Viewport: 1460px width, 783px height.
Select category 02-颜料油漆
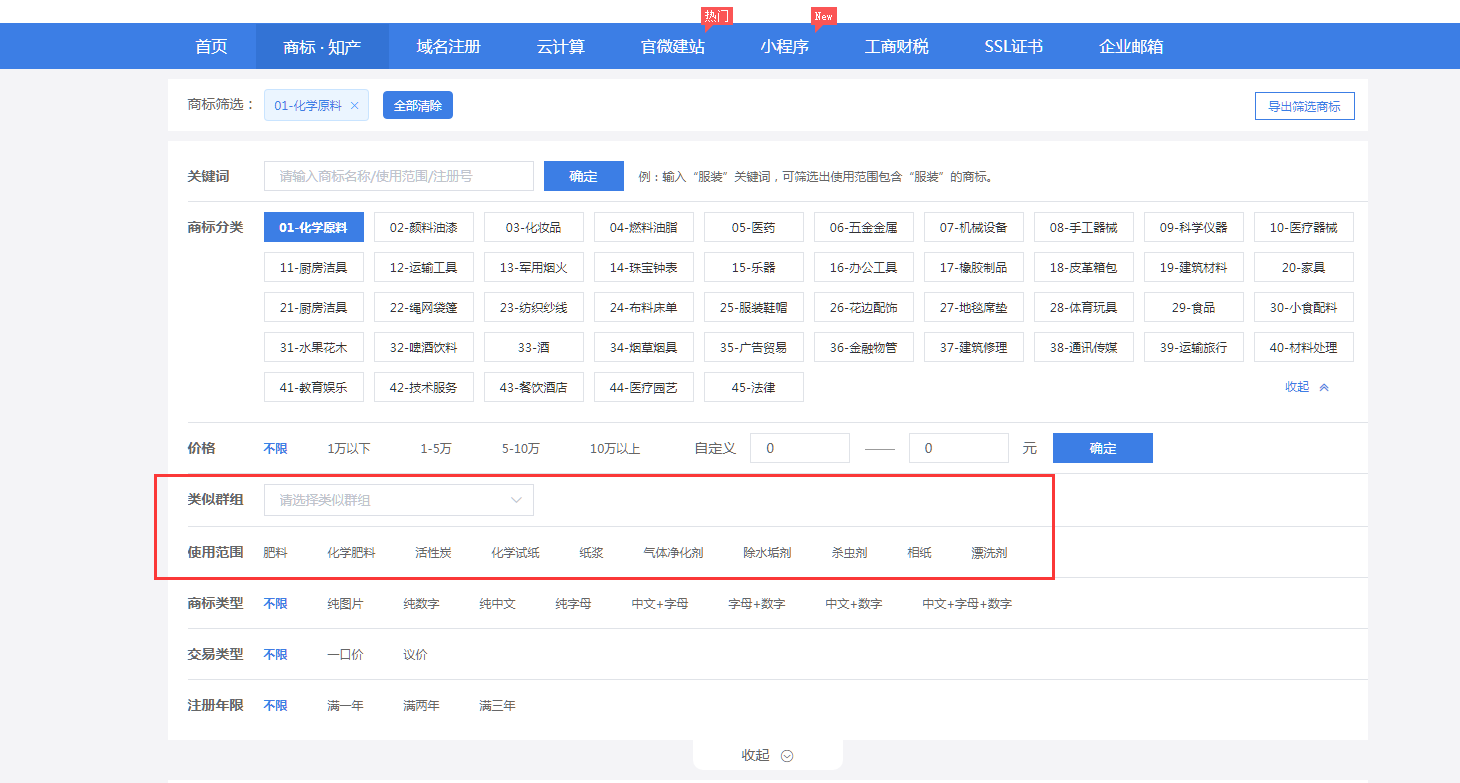[x=424, y=227]
